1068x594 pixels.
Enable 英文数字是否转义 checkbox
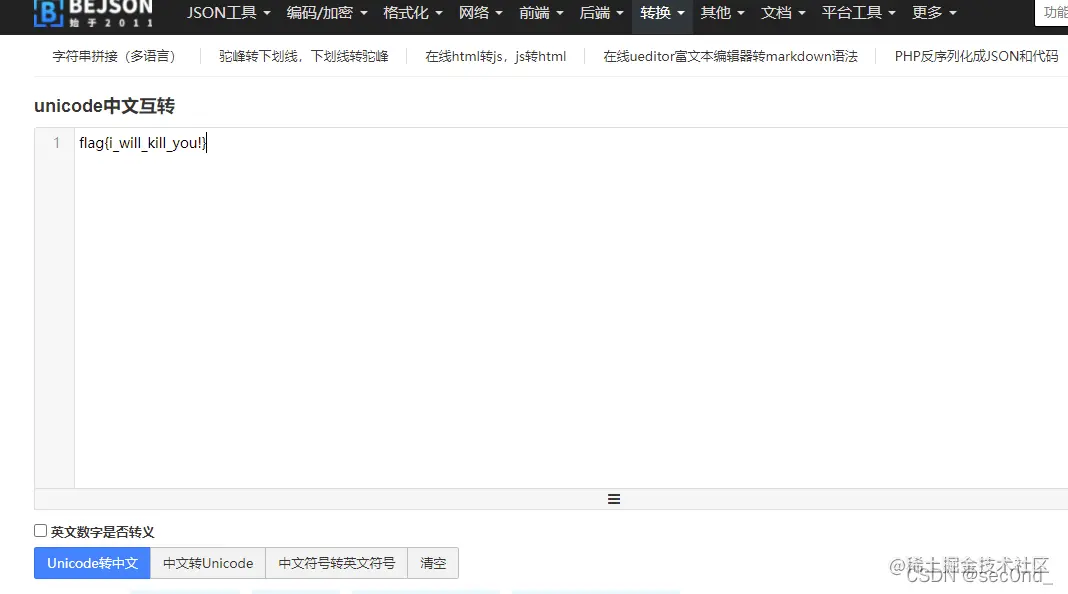(40, 531)
